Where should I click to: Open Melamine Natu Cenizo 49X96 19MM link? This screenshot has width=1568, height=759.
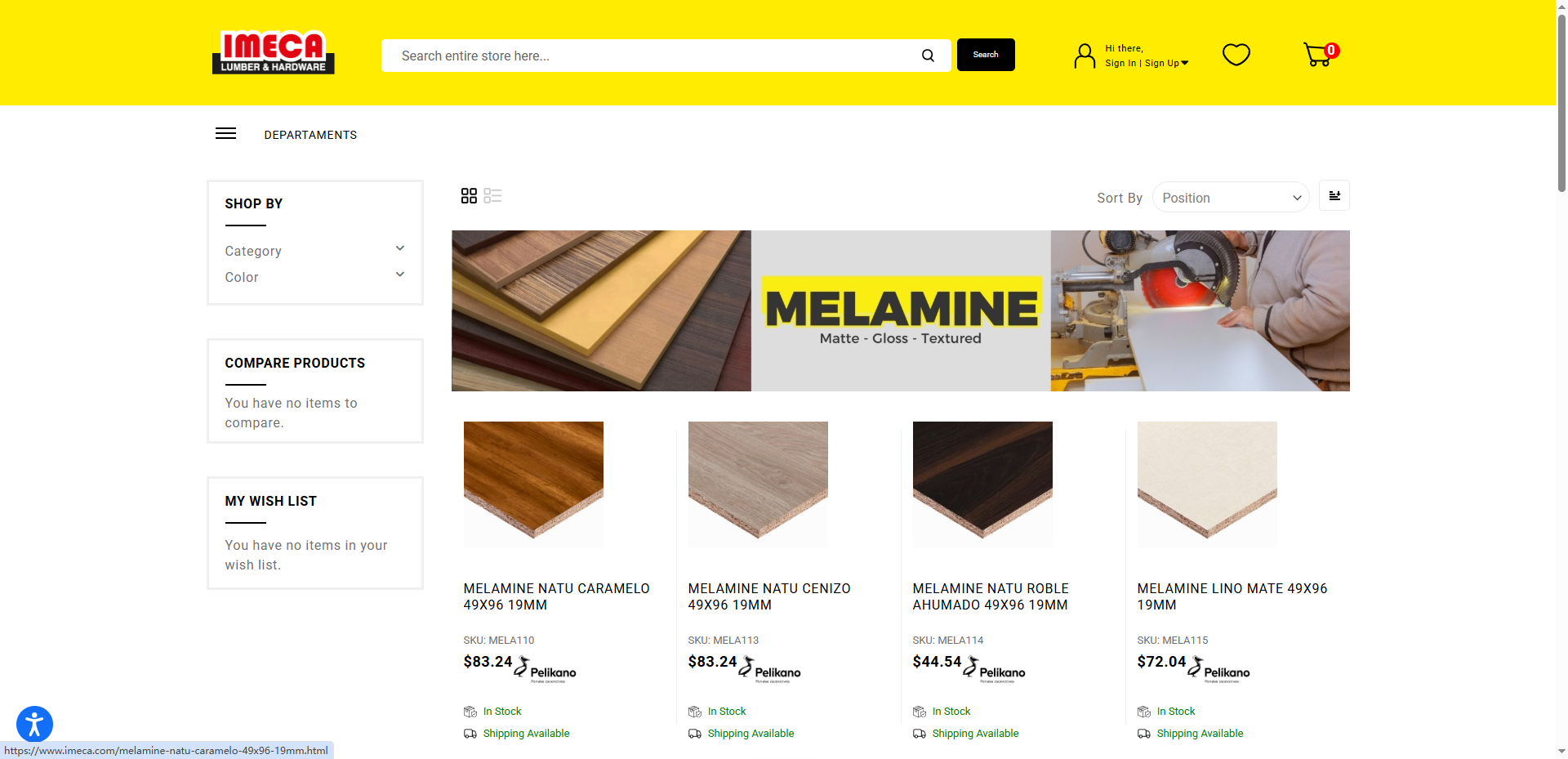pyautogui.click(x=769, y=596)
